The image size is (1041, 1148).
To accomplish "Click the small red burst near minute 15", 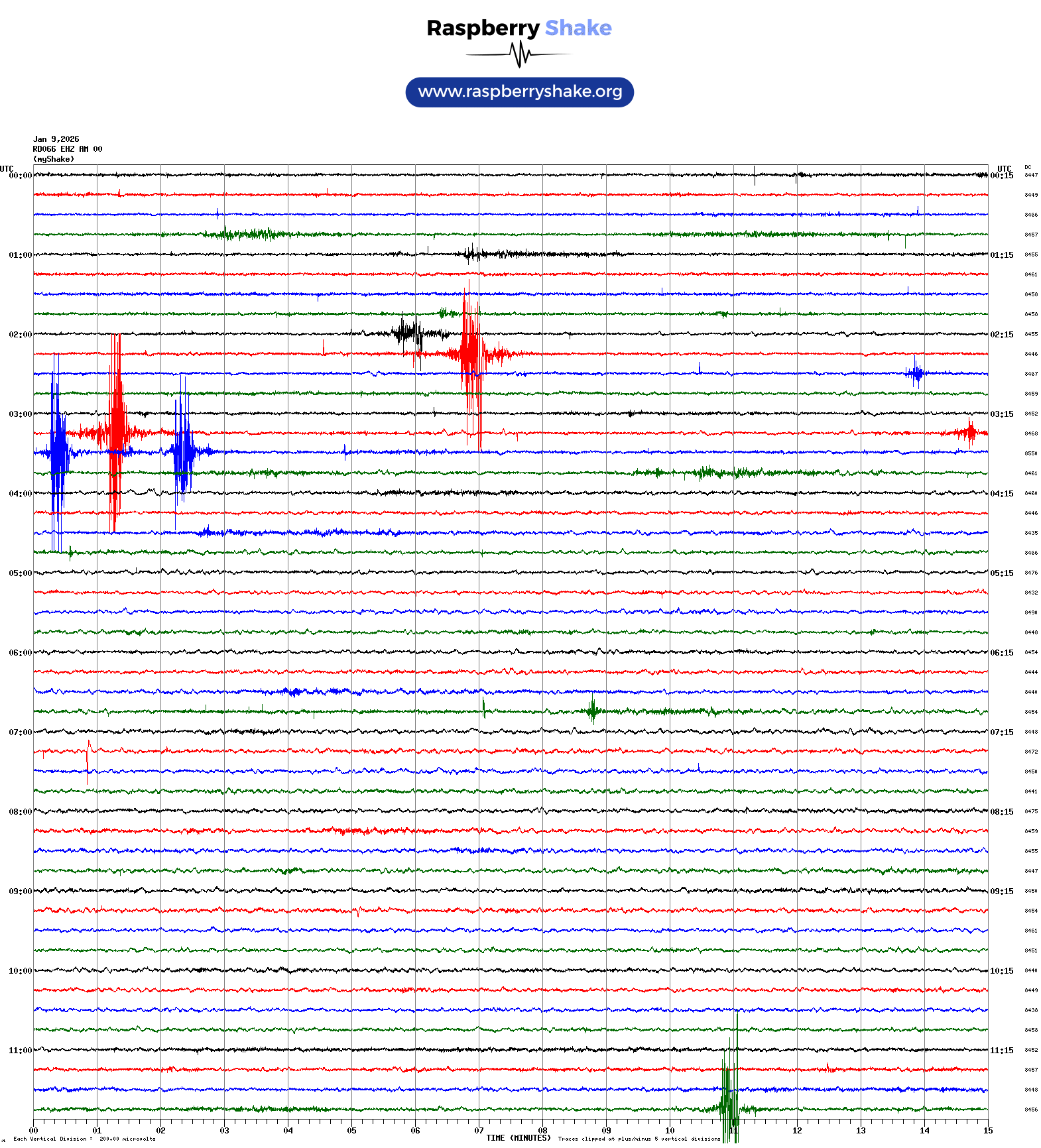I will pyautogui.click(x=969, y=433).
